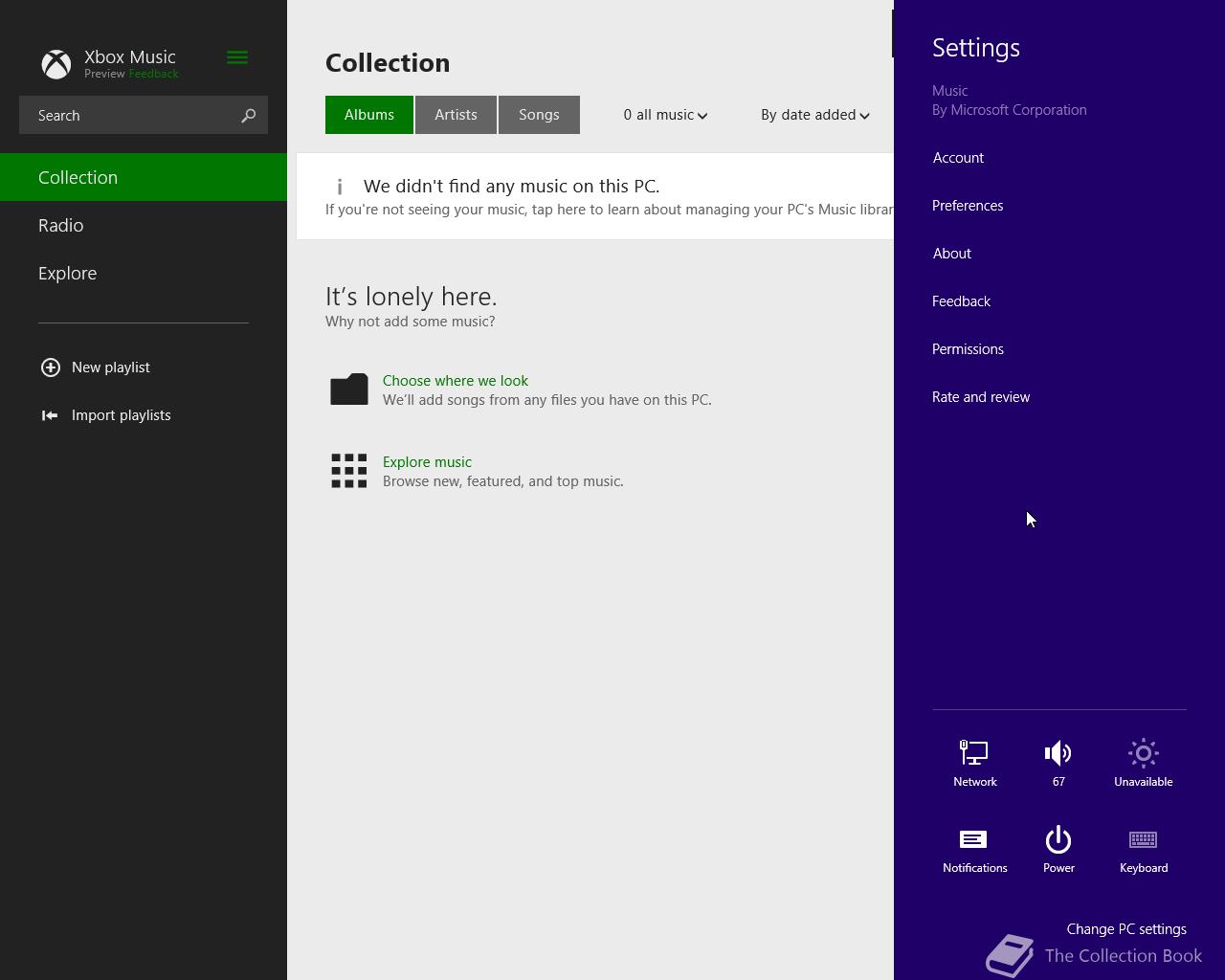Switch to the Artists tab
Screen dimensions: 1225x980
(x=456, y=115)
